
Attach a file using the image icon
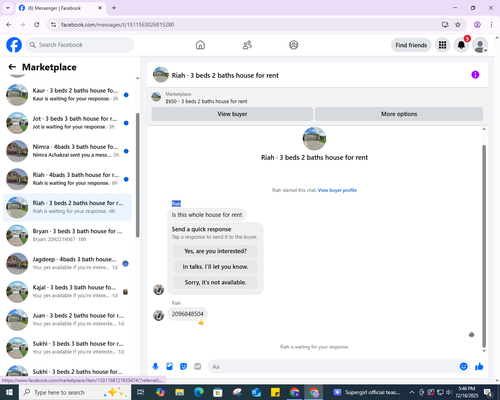(x=169, y=367)
